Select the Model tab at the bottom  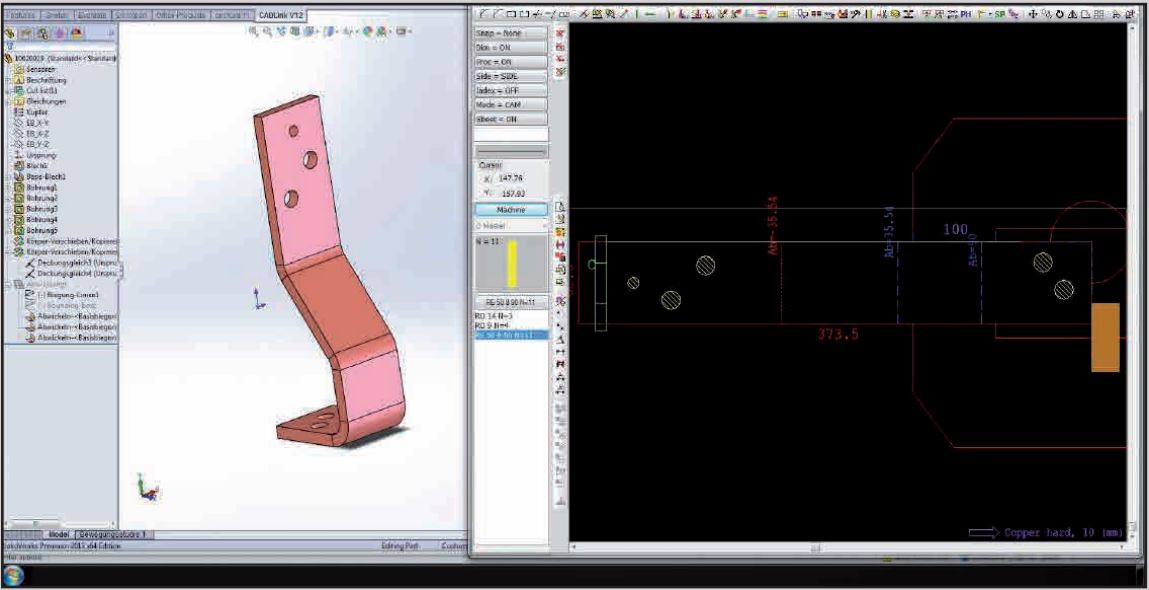pyautogui.click(x=57, y=535)
